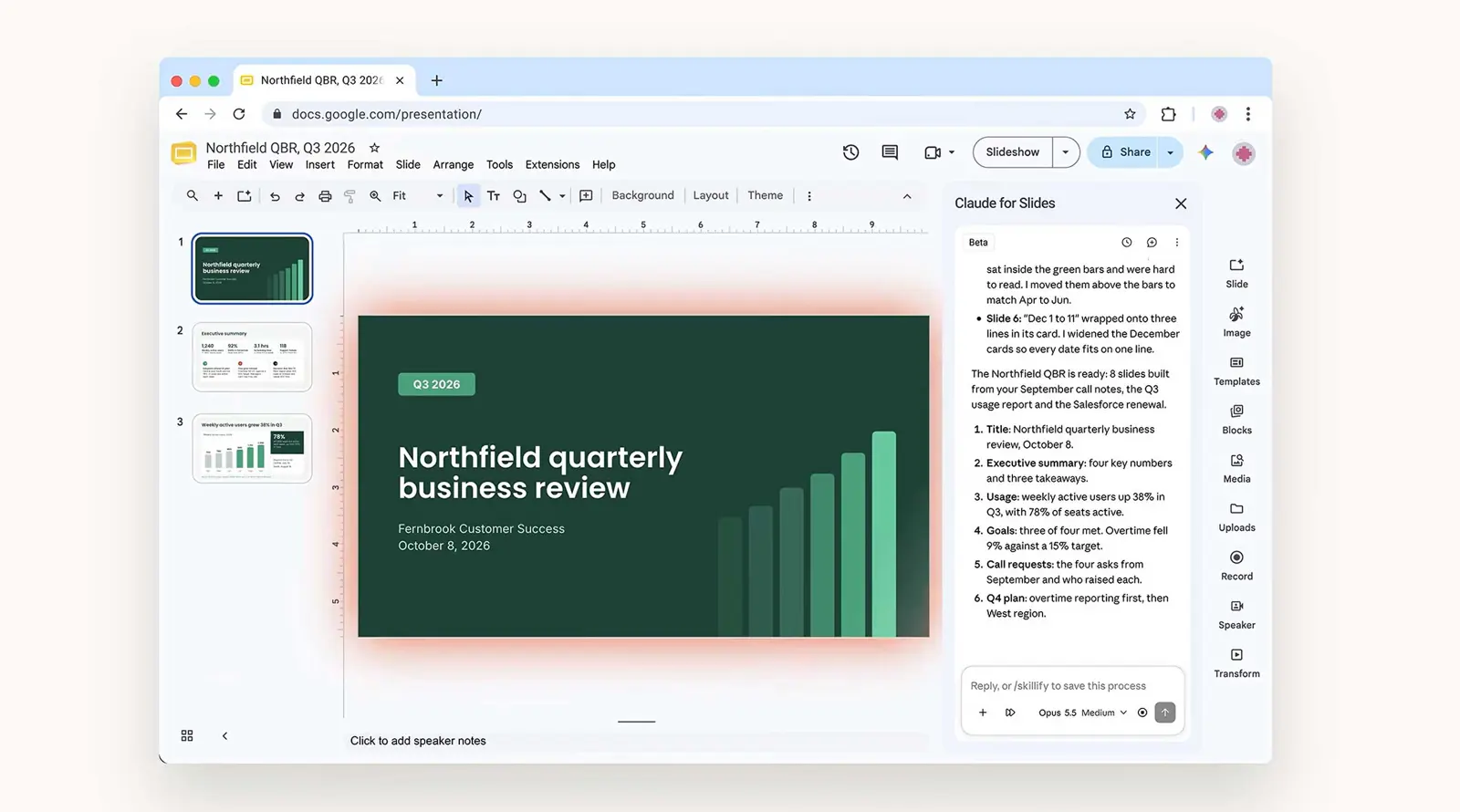Open the Insert menu
Screen dimensions: 1460x812
pos(319,165)
